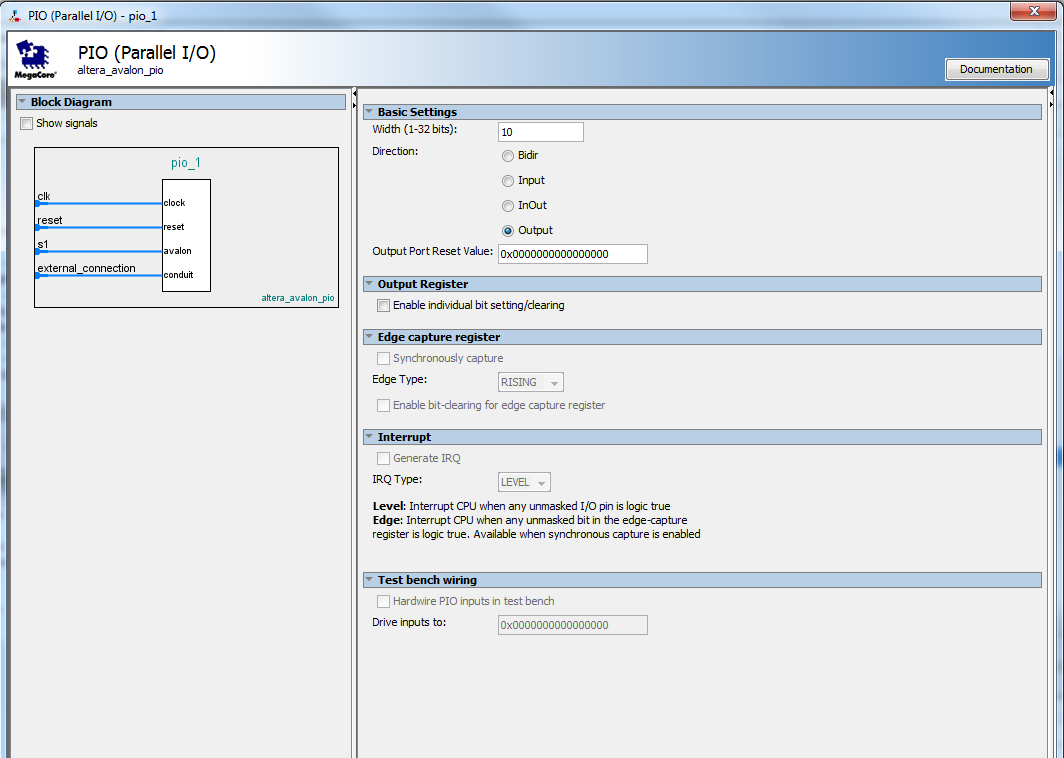
Task: Open the Edge Type RISING dropdown
Action: pyautogui.click(x=531, y=382)
